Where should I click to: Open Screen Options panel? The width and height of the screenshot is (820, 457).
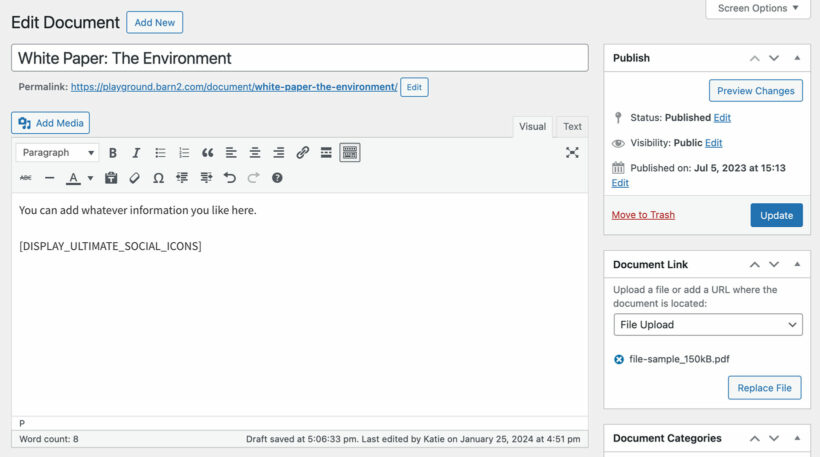coord(758,8)
